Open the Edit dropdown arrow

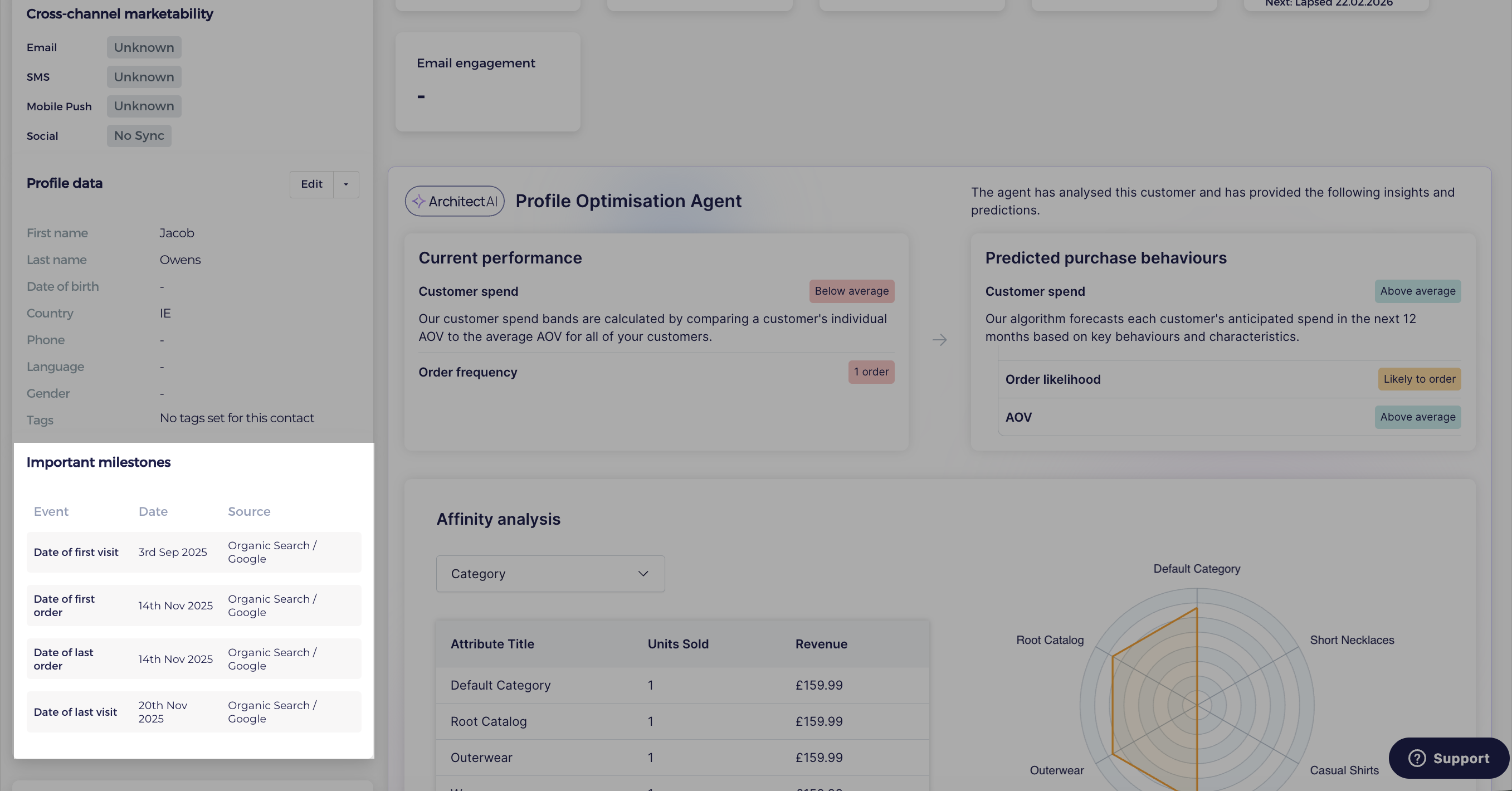[347, 184]
